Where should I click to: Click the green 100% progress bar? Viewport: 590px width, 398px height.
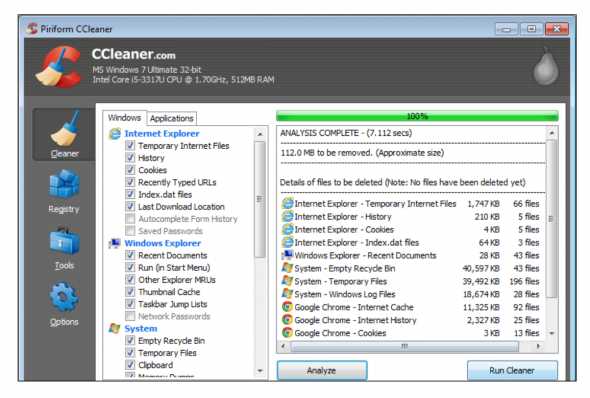417,116
